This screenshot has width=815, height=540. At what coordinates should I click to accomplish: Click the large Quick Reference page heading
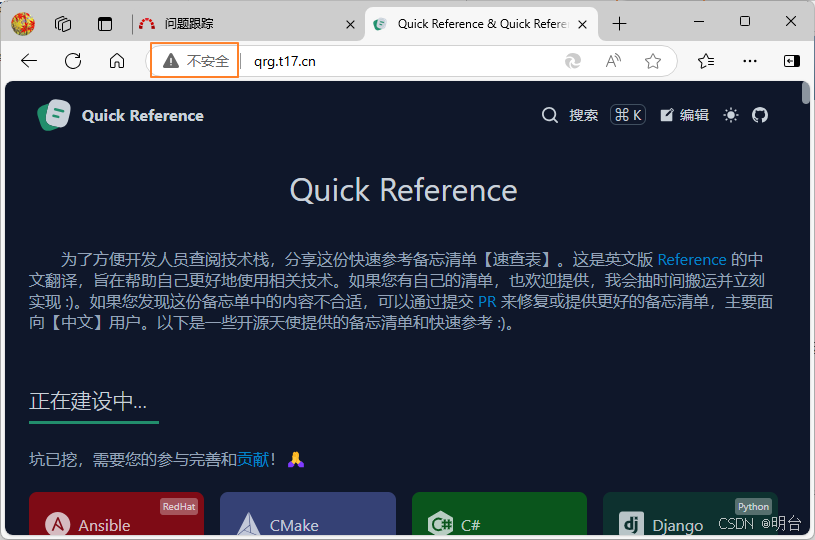(403, 190)
